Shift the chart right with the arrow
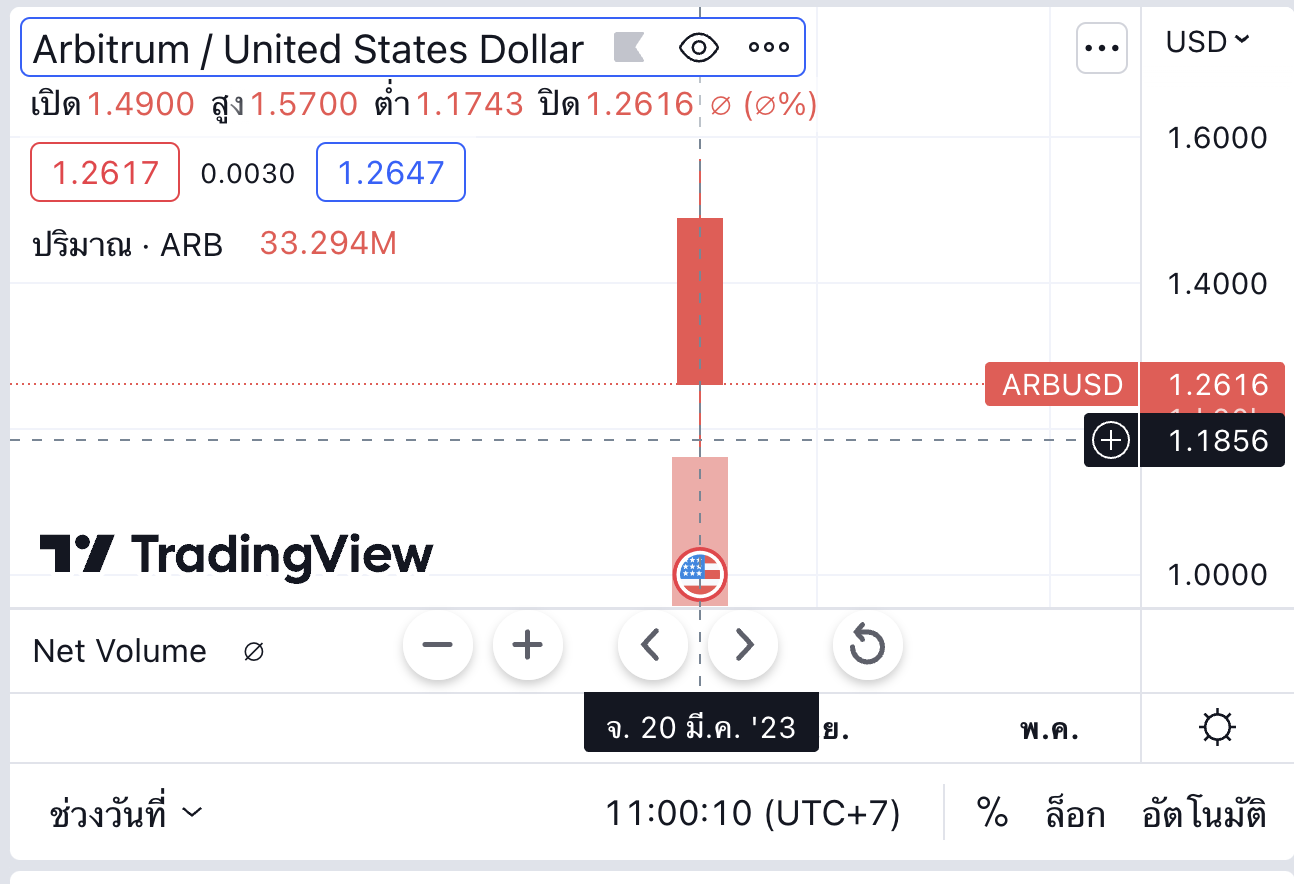This screenshot has width=1294, height=884. [743, 645]
